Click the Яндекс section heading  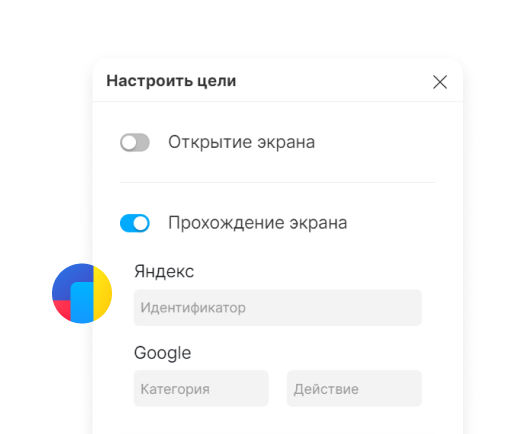coord(164,271)
